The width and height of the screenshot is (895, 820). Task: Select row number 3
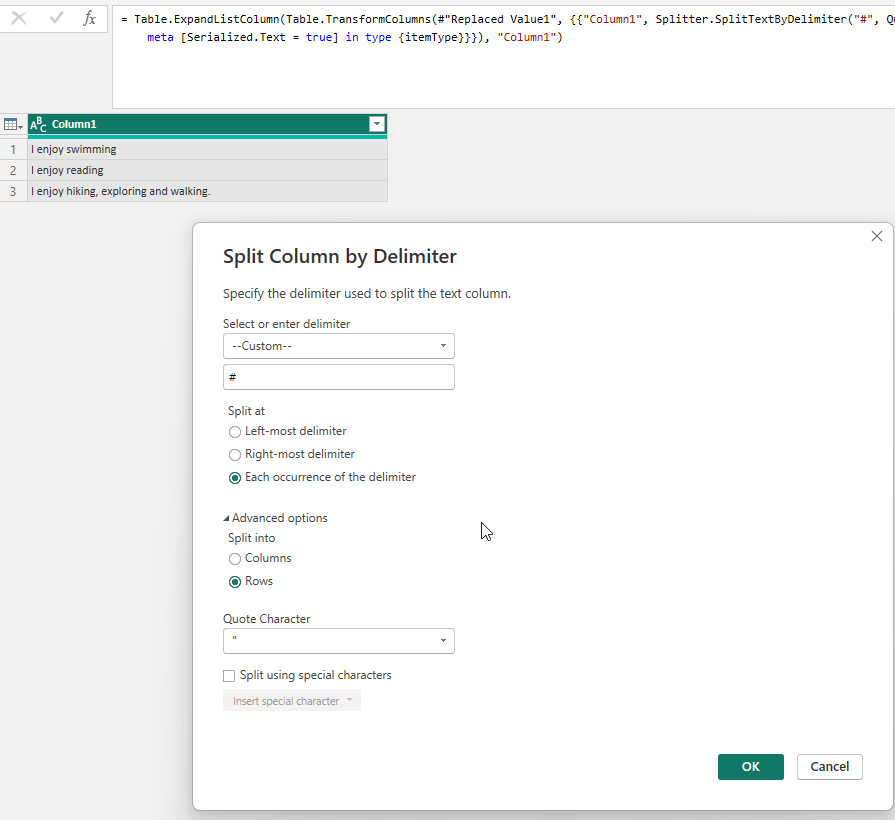(13, 191)
